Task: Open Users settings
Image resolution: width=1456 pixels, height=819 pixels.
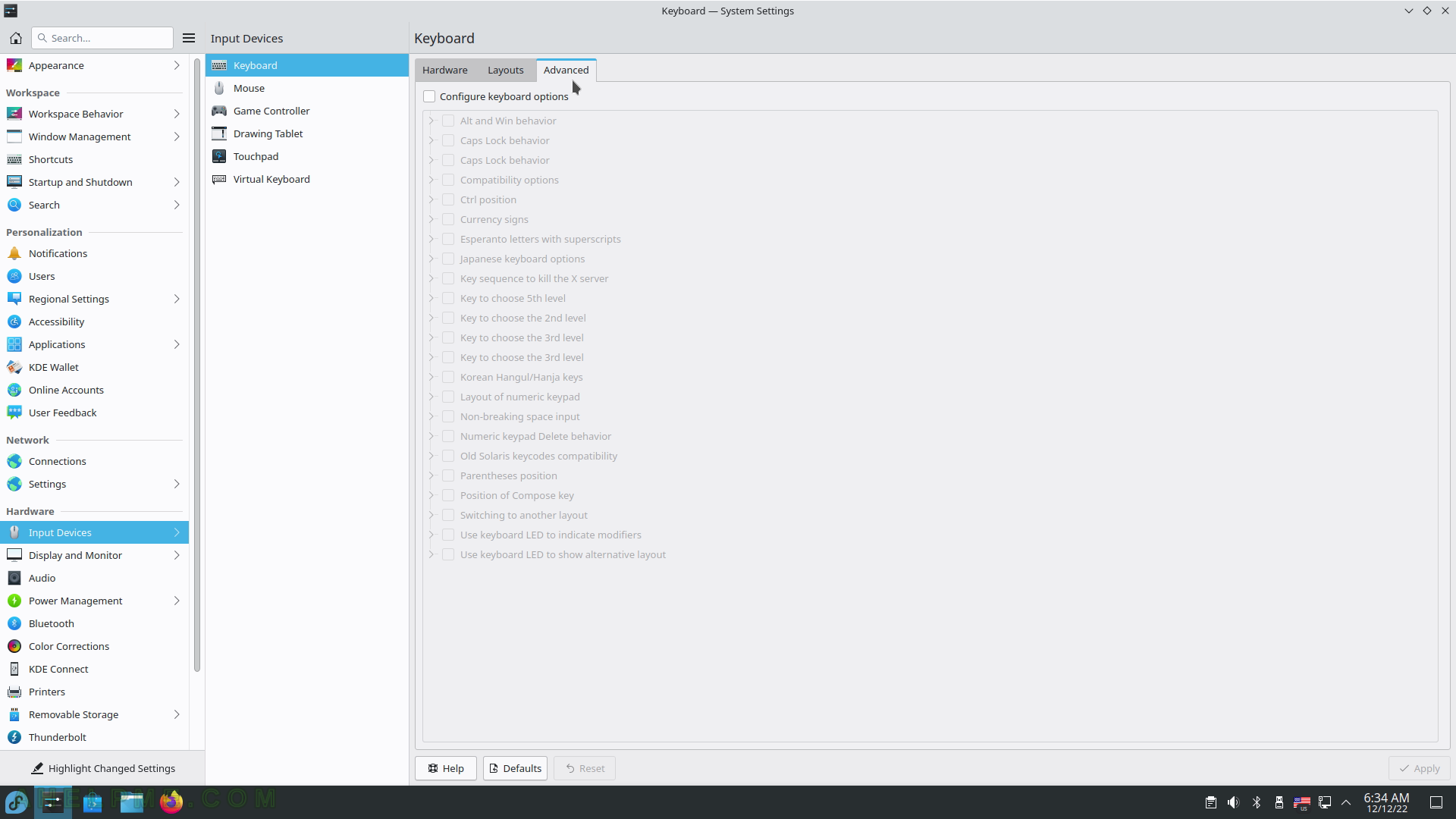Action: [94, 276]
